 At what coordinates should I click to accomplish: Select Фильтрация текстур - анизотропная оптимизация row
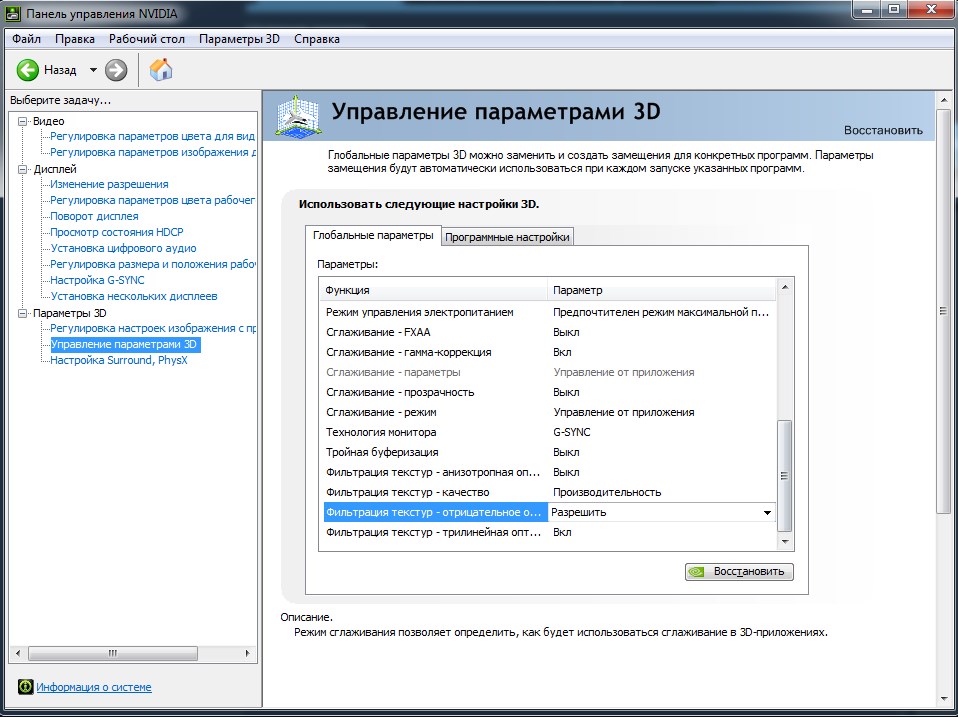(549, 473)
